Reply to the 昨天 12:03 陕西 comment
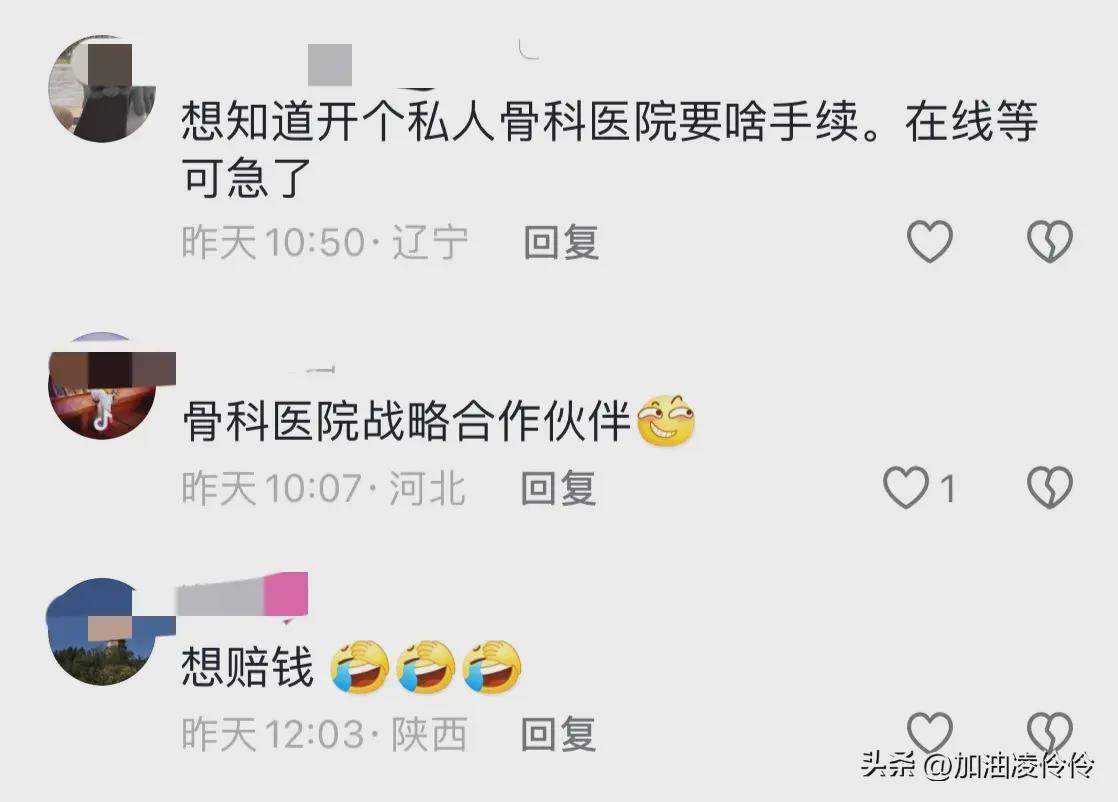The height and width of the screenshot is (802, 1118). (558, 734)
